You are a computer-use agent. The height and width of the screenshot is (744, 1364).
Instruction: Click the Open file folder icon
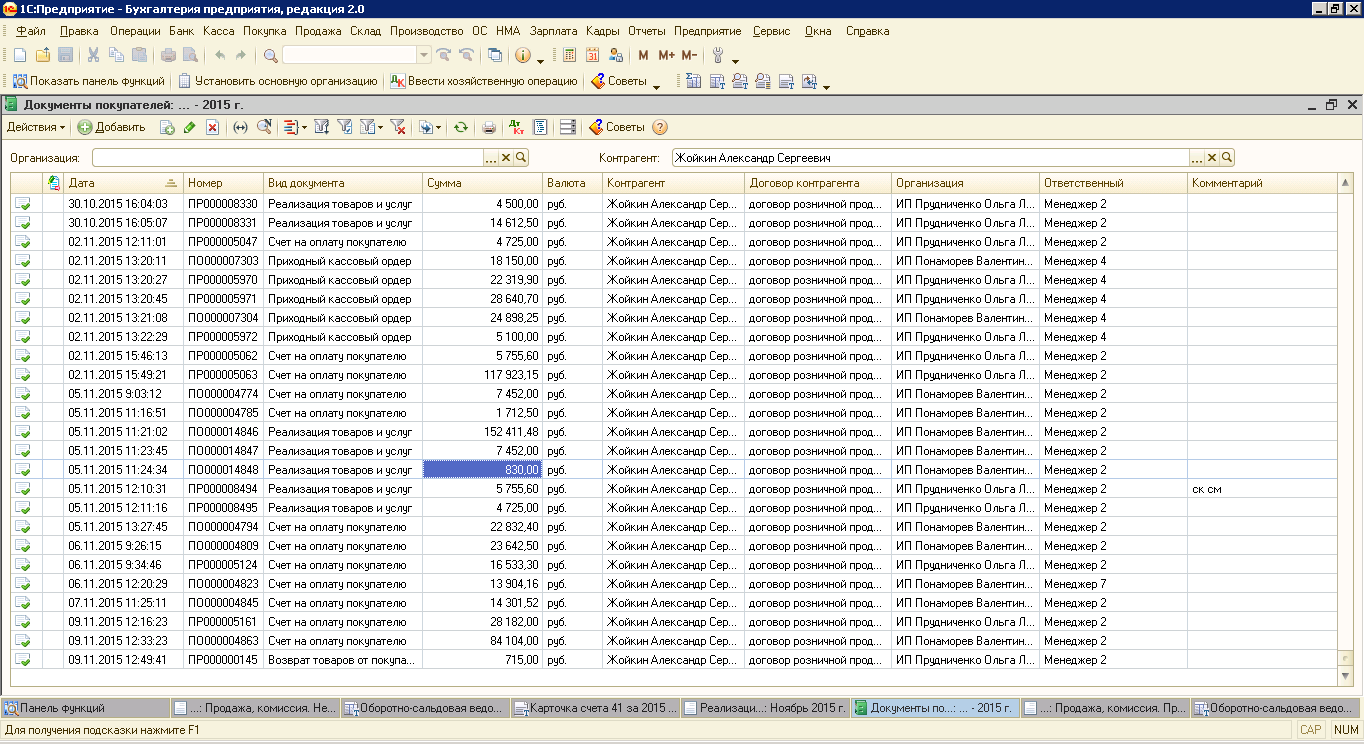click(x=43, y=55)
